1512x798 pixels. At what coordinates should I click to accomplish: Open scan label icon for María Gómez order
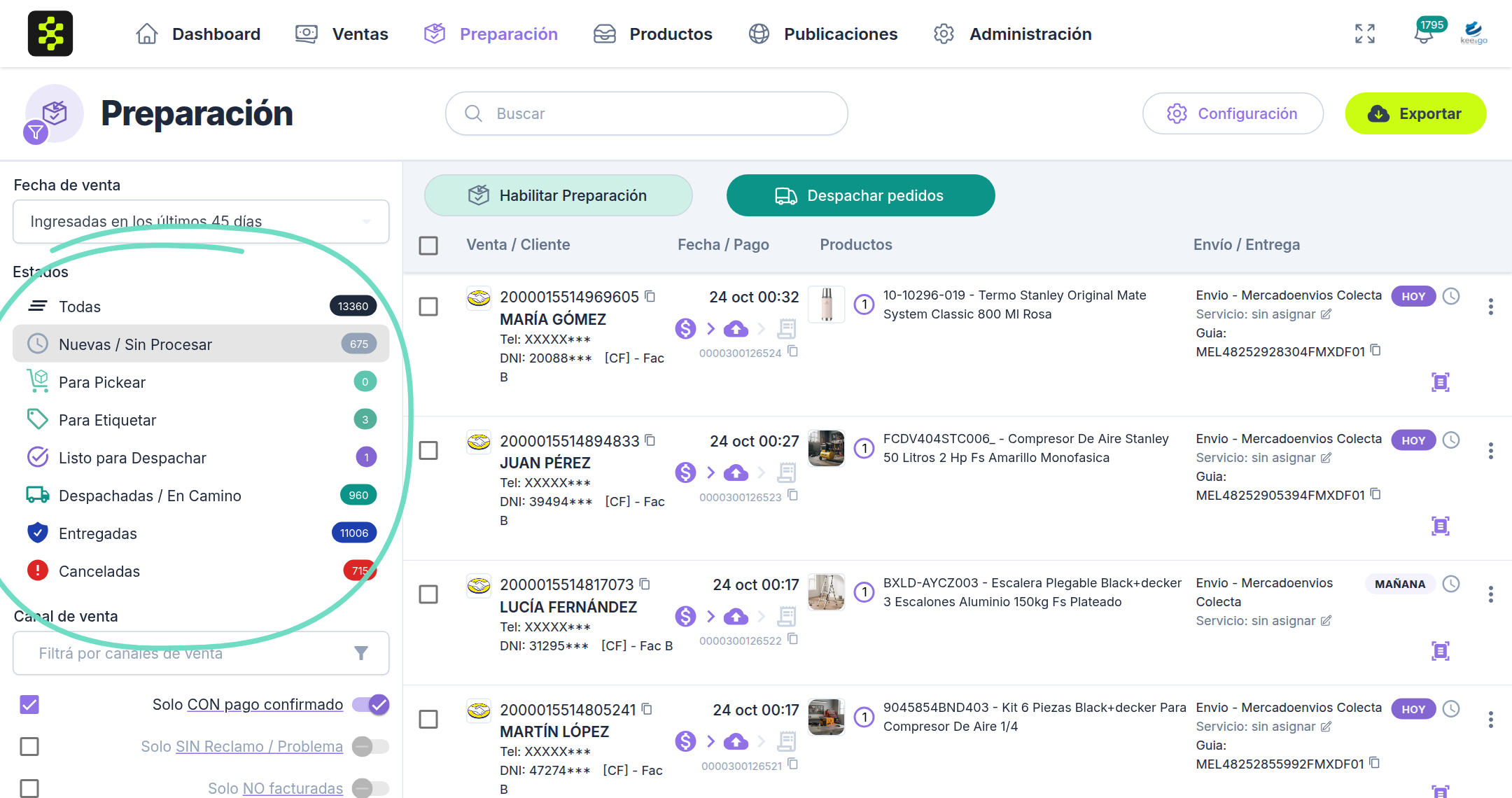coord(1441,381)
